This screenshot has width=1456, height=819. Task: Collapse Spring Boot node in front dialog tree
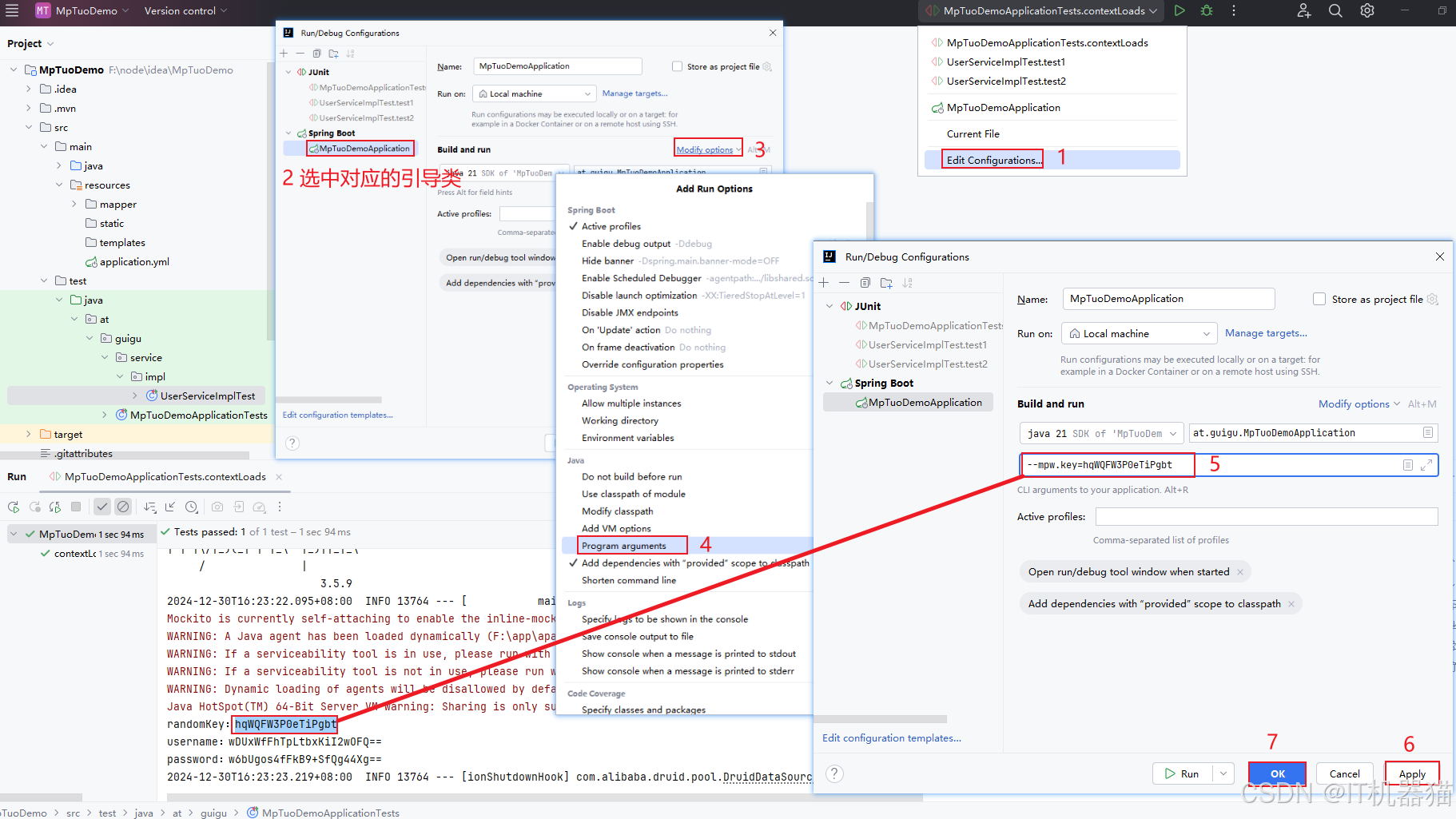click(x=829, y=384)
